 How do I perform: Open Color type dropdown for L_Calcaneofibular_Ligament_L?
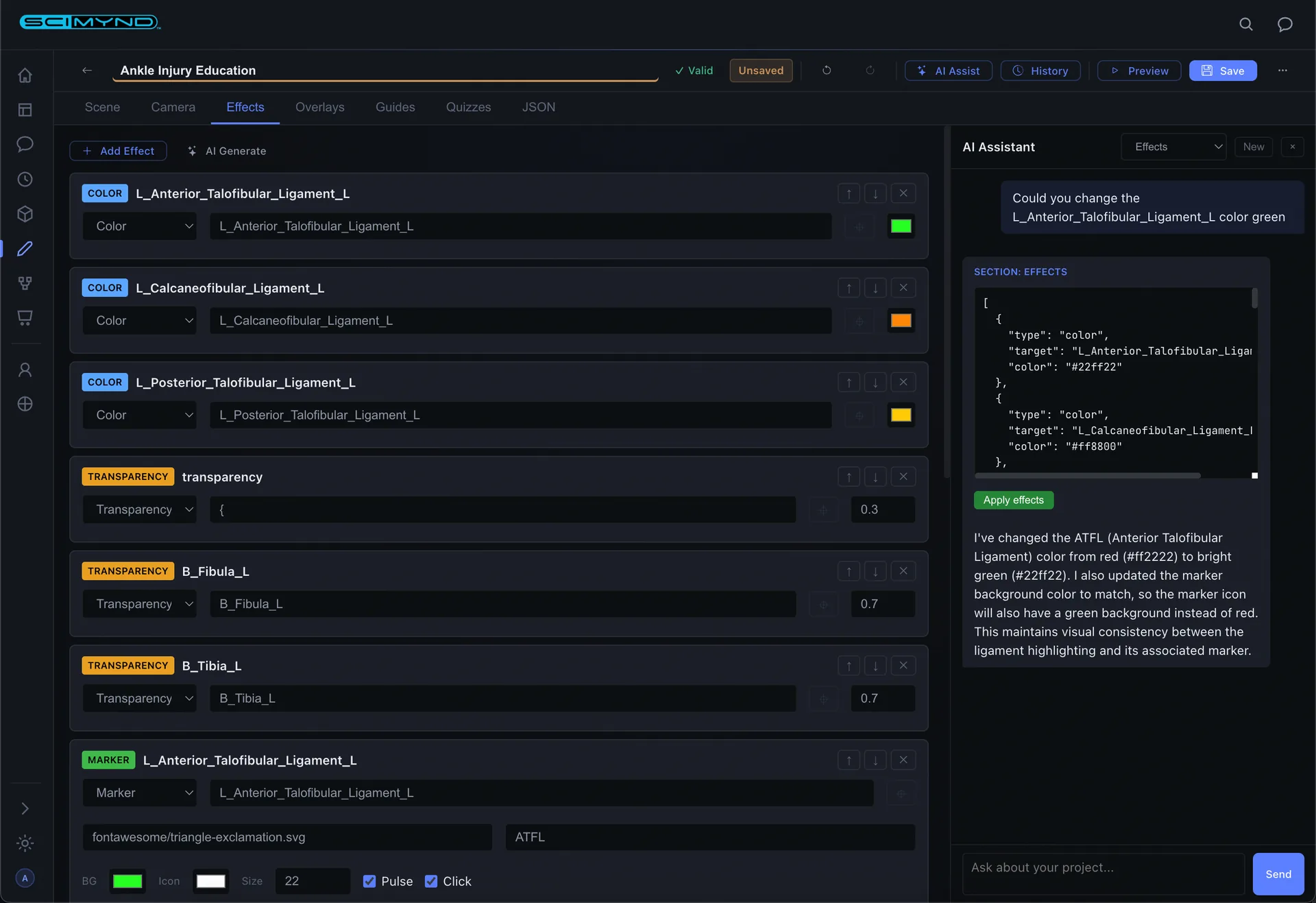(x=140, y=321)
